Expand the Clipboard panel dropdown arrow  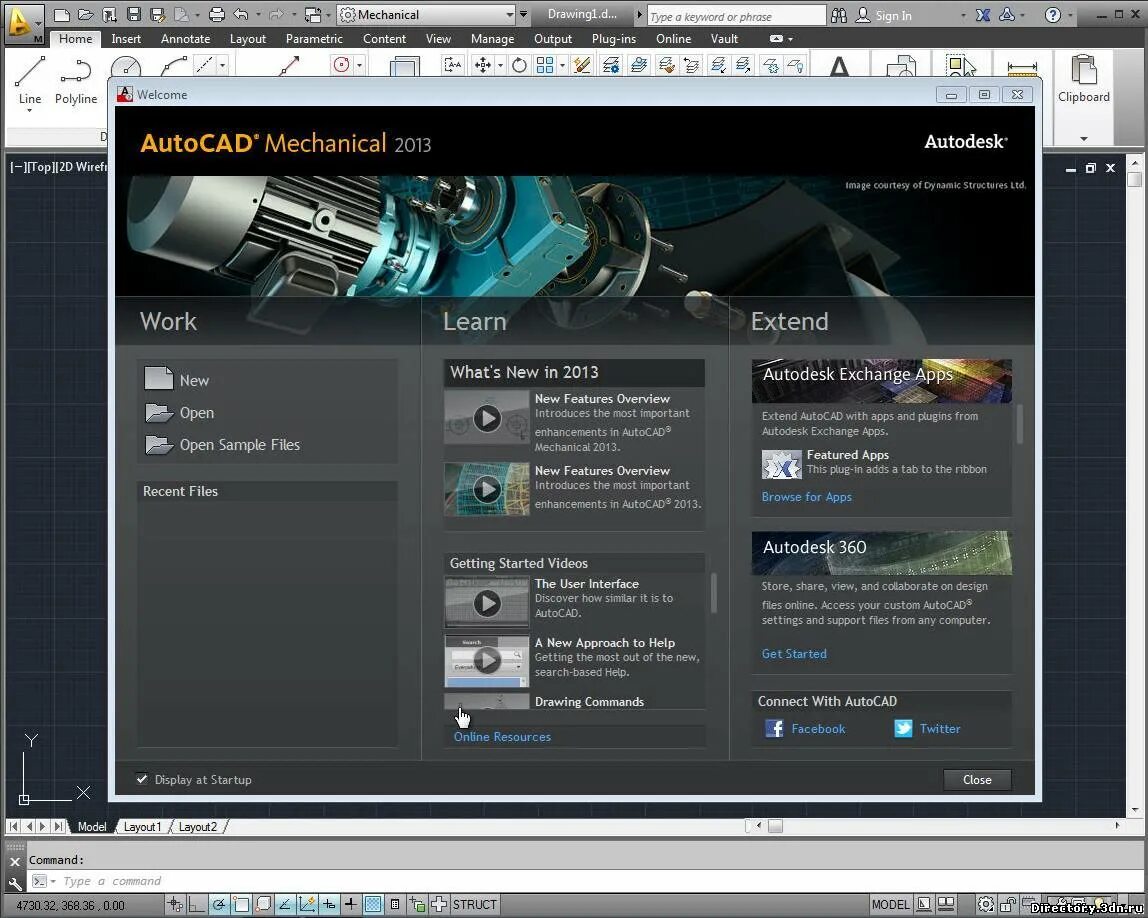(x=1084, y=138)
